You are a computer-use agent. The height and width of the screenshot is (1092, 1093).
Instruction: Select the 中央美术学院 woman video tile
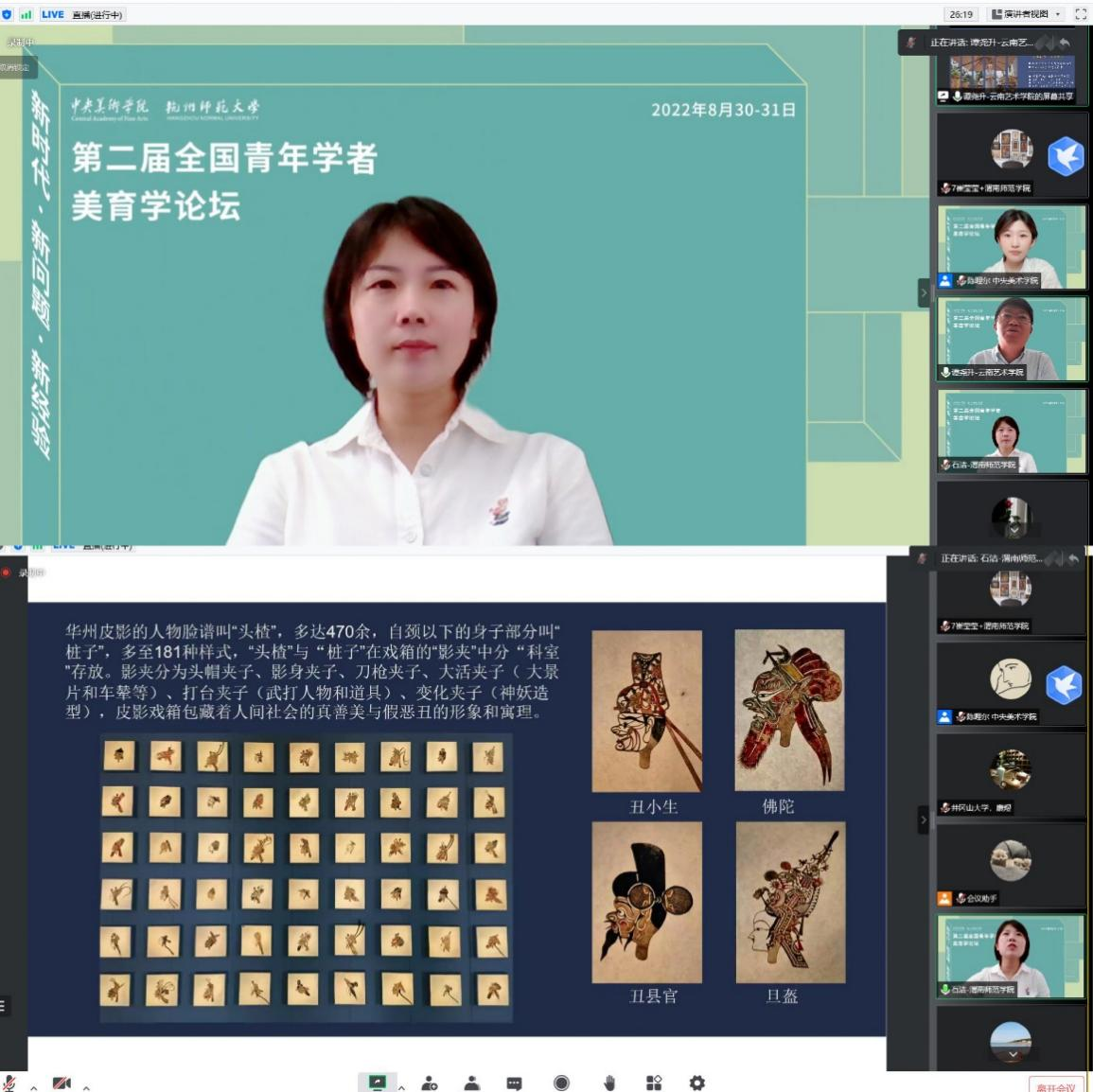(x=1012, y=247)
